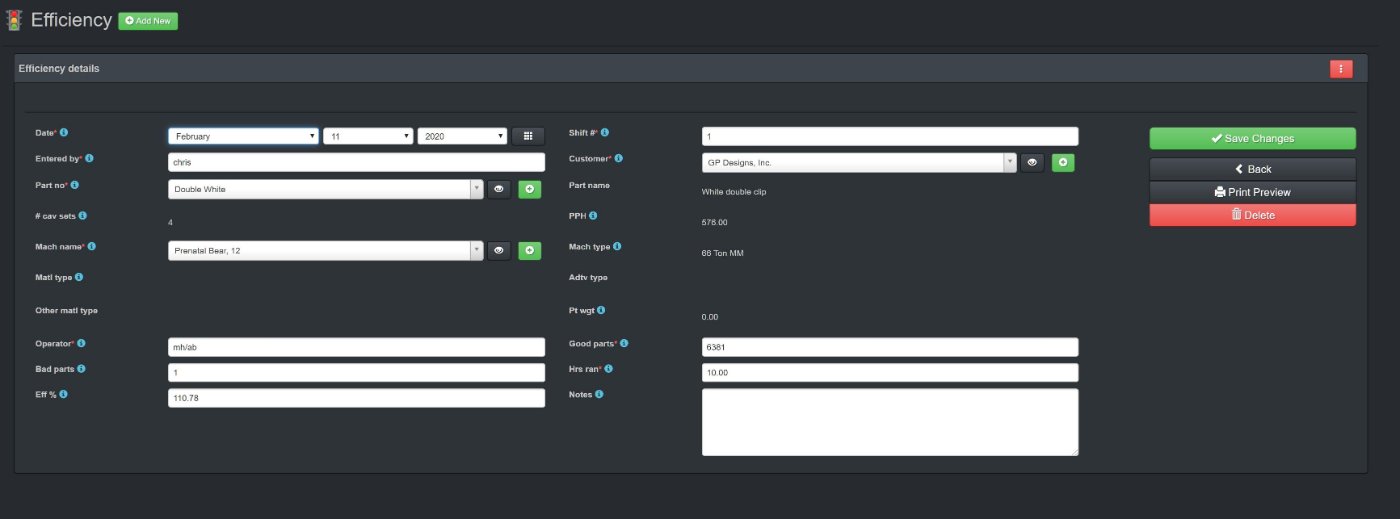
Task: Click the Matl type info icon
Action: tap(79, 277)
